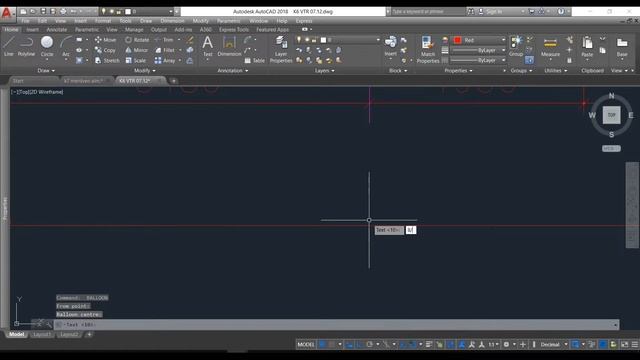Toggle grid display in status bar
This screenshot has height=360, width=640.
pos(322,344)
